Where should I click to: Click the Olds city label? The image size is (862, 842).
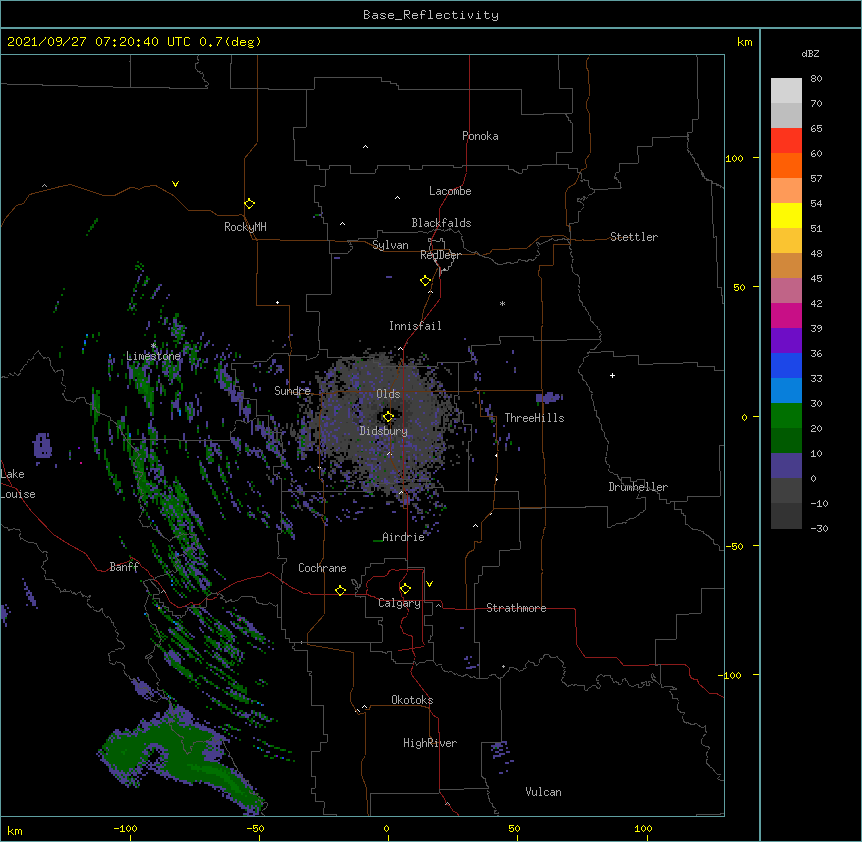388,394
